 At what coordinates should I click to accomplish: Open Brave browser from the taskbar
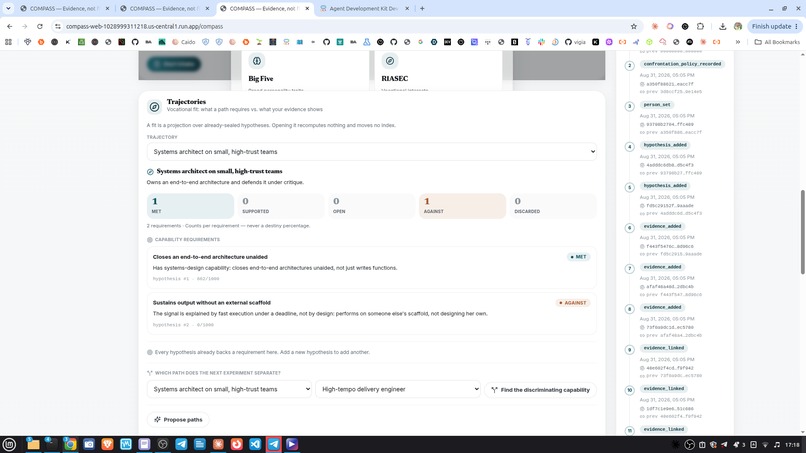coord(107,444)
